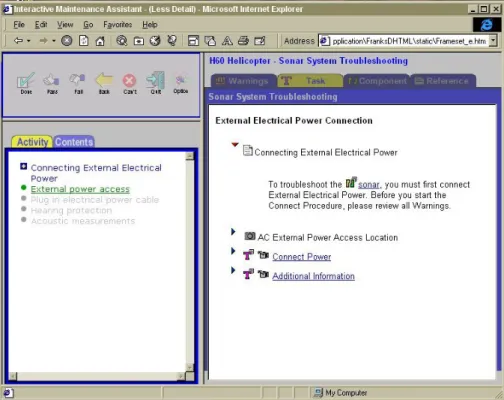The image size is (504, 400).
Task: Select Connecting External Electrical Power activity item
Action: [96, 173]
